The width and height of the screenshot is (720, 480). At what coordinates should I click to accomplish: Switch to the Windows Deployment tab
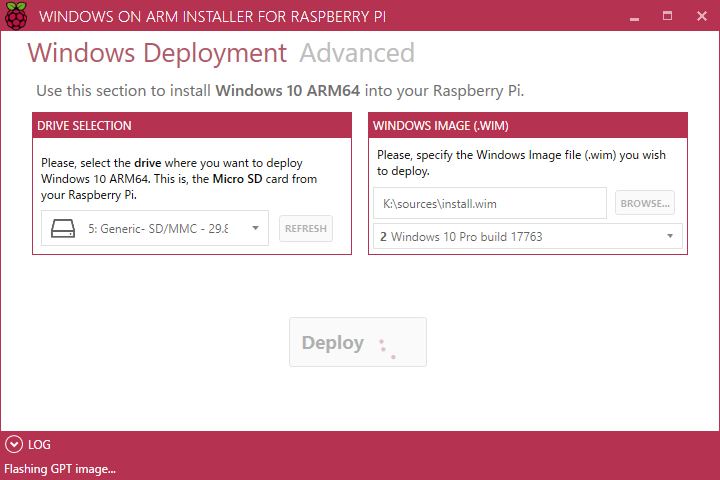click(157, 53)
